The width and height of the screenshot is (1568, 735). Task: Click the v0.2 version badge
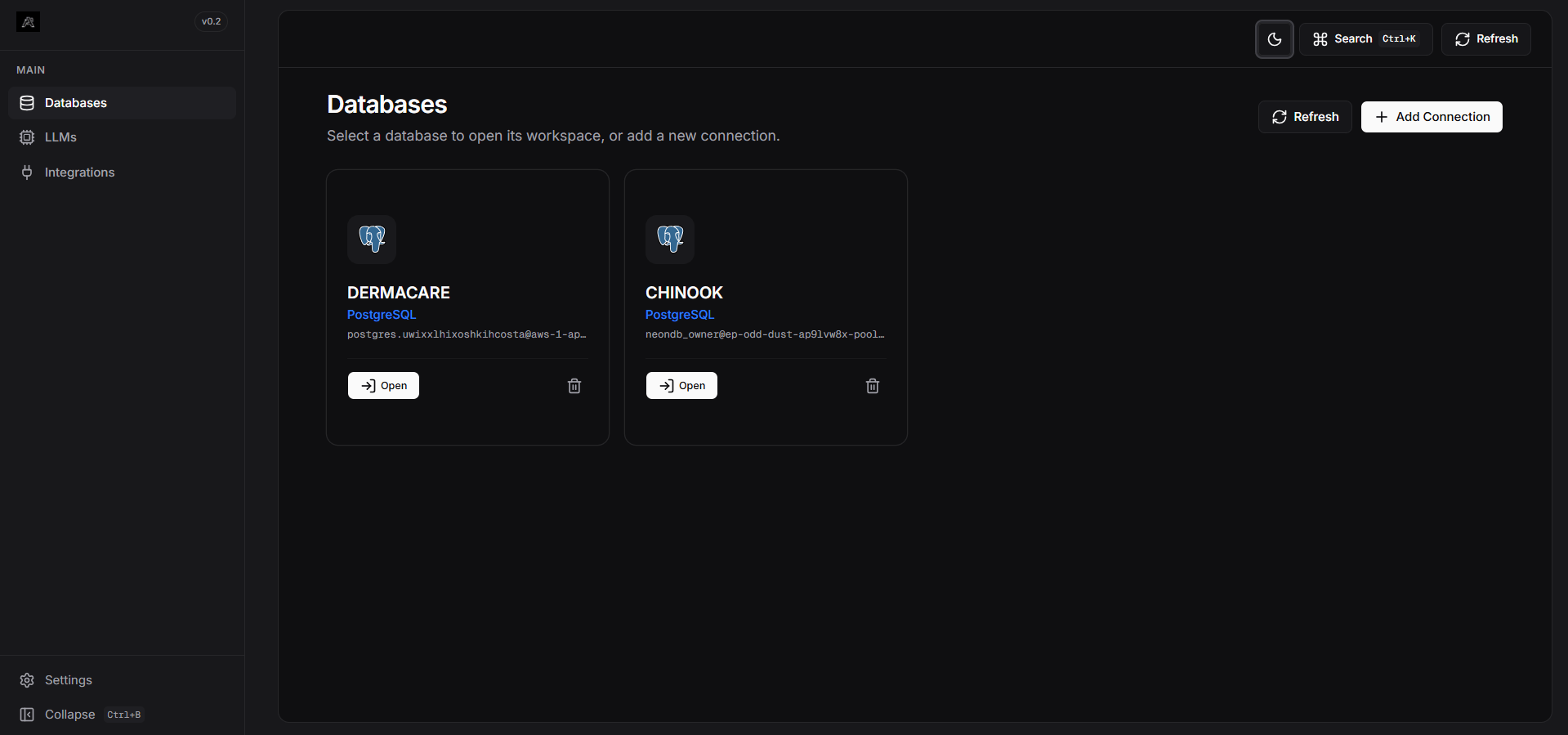click(x=212, y=22)
